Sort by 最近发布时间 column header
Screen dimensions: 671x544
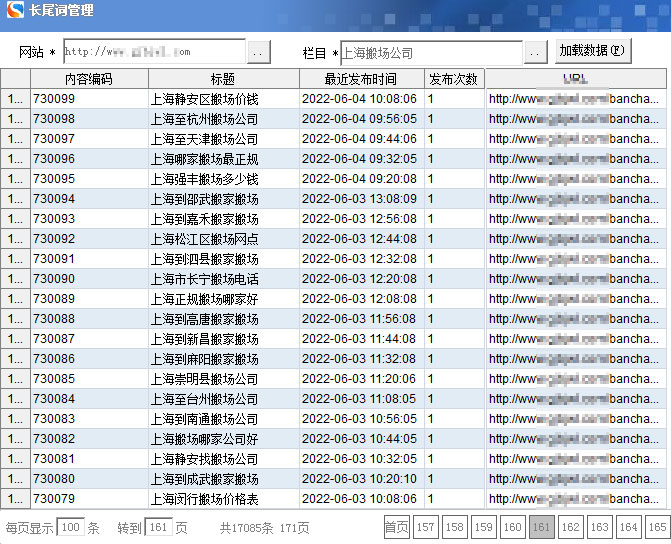coord(361,79)
